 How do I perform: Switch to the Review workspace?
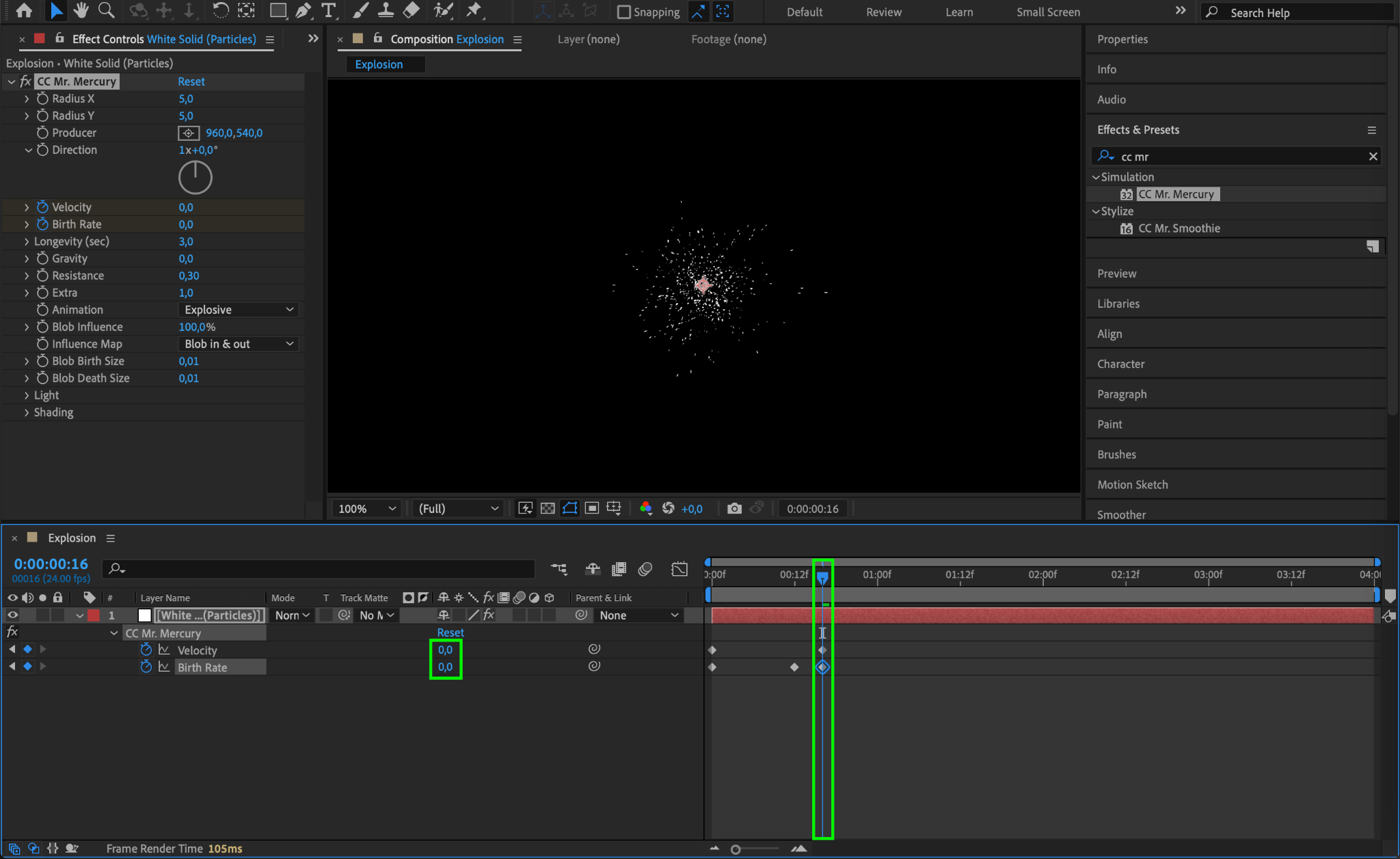coord(883,12)
